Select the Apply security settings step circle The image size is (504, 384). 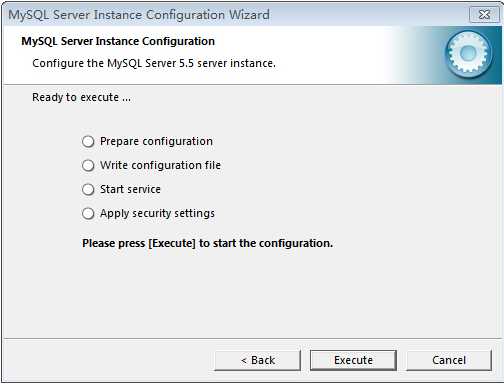click(x=88, y=213)
